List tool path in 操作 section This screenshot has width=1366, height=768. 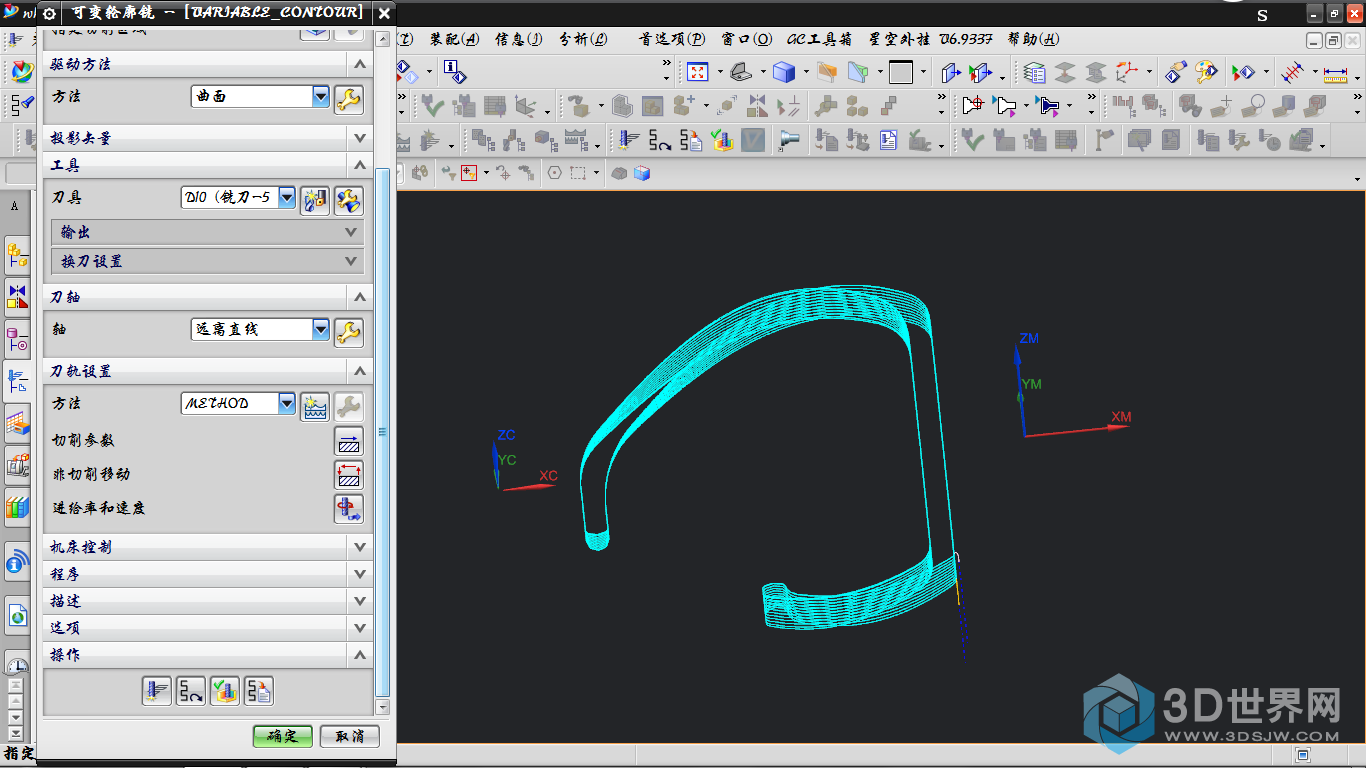[x=259, y=691]
